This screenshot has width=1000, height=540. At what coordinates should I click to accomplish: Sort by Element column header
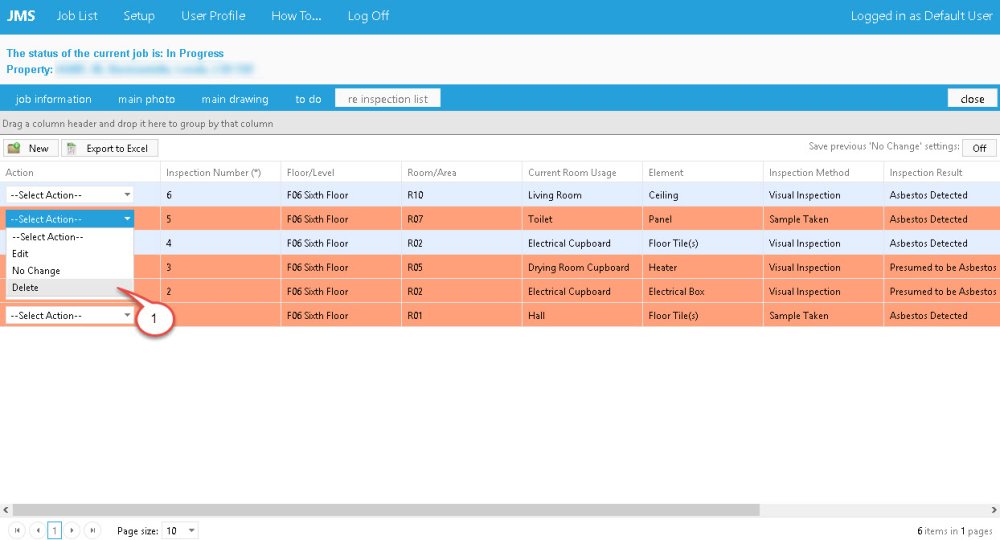pyautogui.click(x=666, y=173)
